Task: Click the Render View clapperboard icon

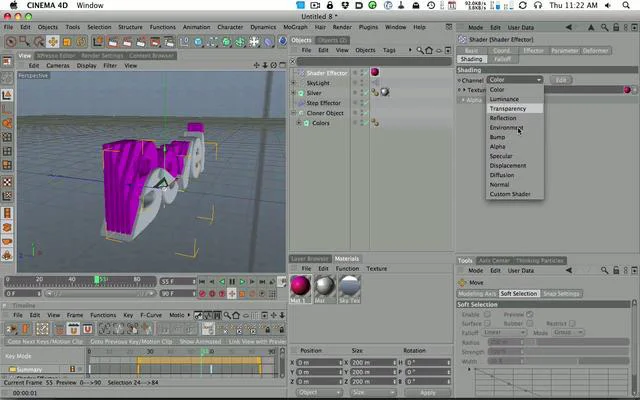Action: click(x=113, y=42)
